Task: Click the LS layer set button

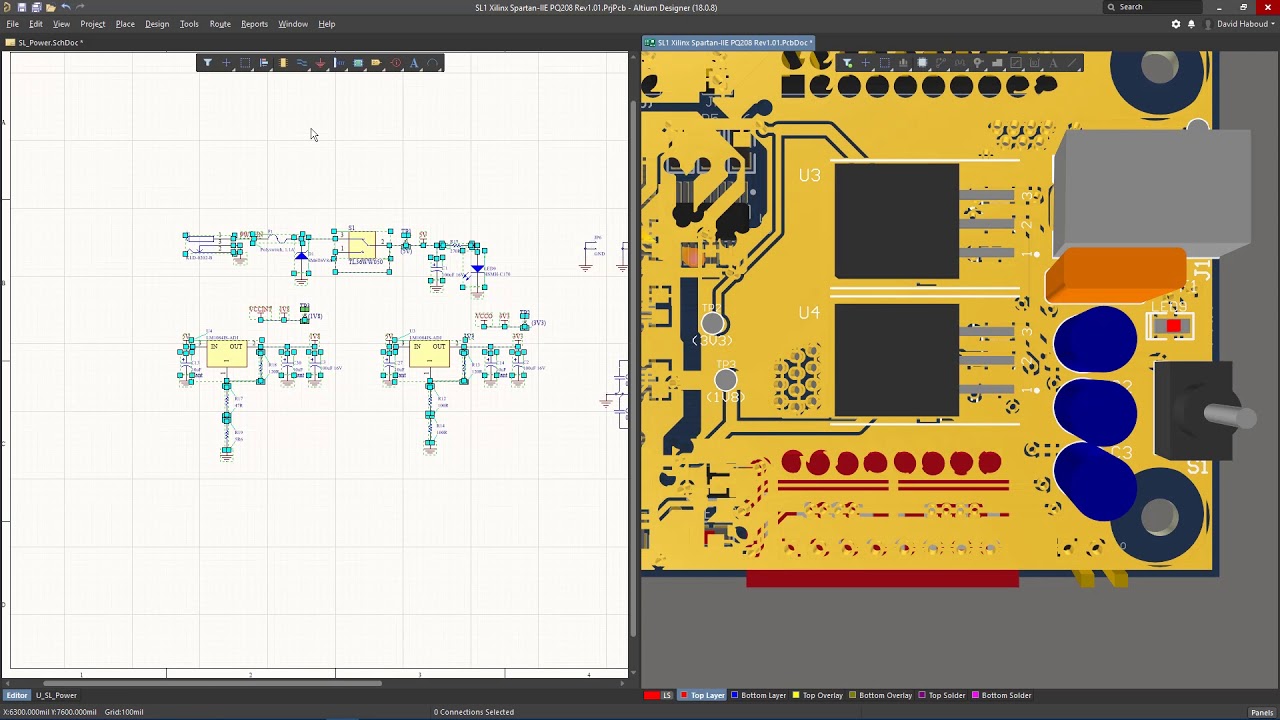Action: pos(667,695)
